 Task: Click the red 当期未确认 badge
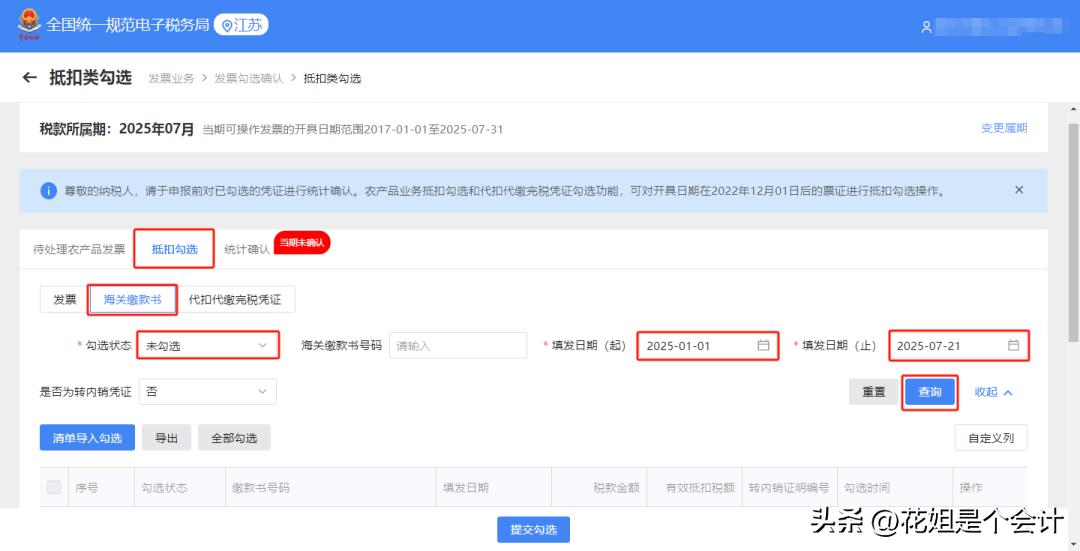[302, 242]
